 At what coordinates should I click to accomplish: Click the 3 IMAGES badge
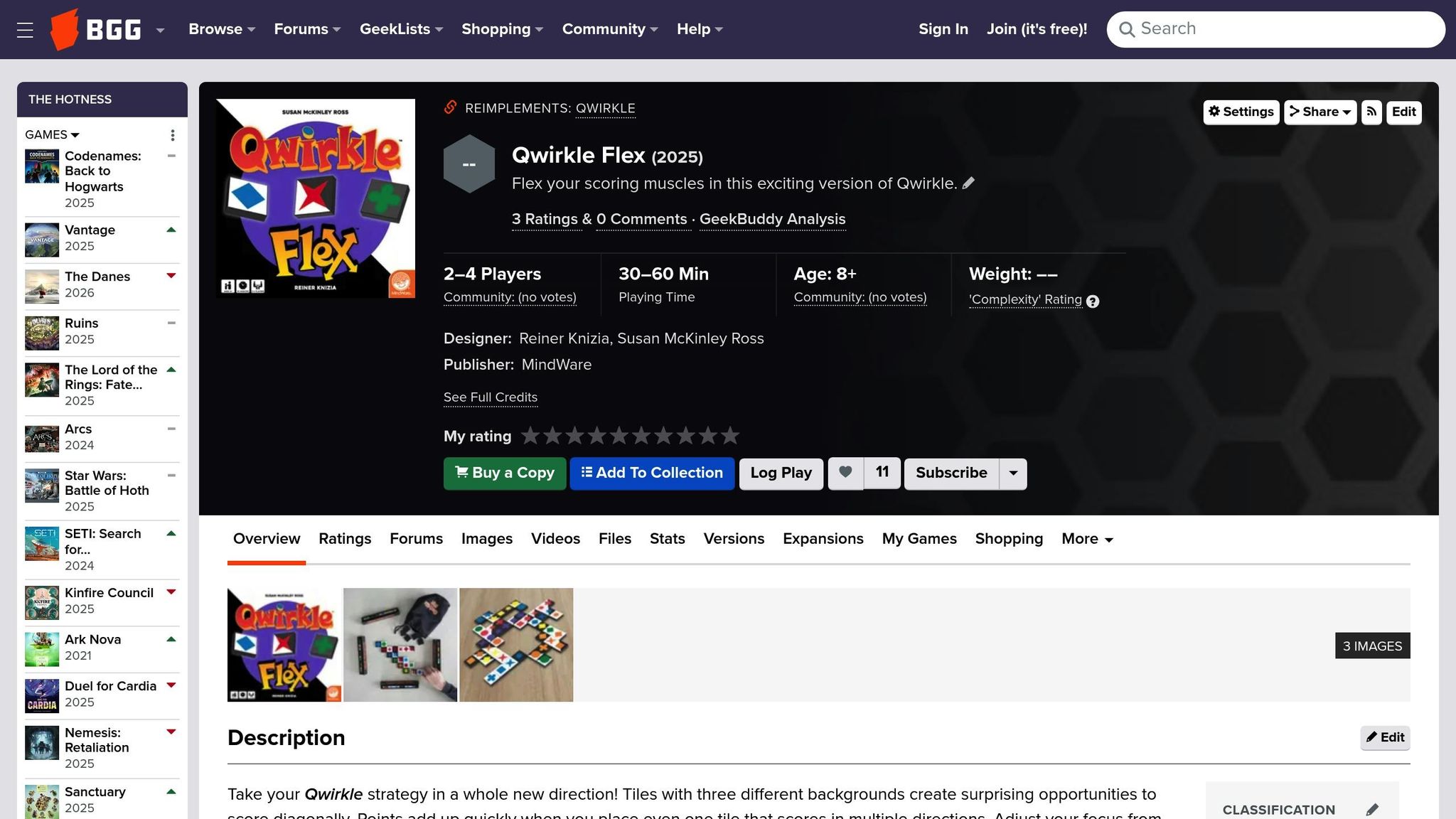click(x=1372, y=646)
